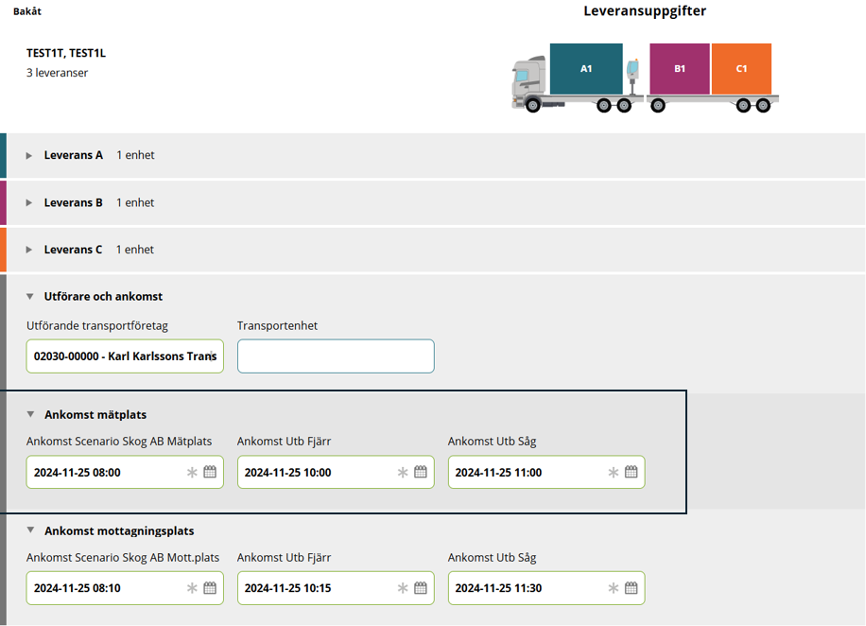The width and height of the screenshot is (866, 626).
Task: Click the empty Transportenhet input field
Action: [x=336, y=356]
